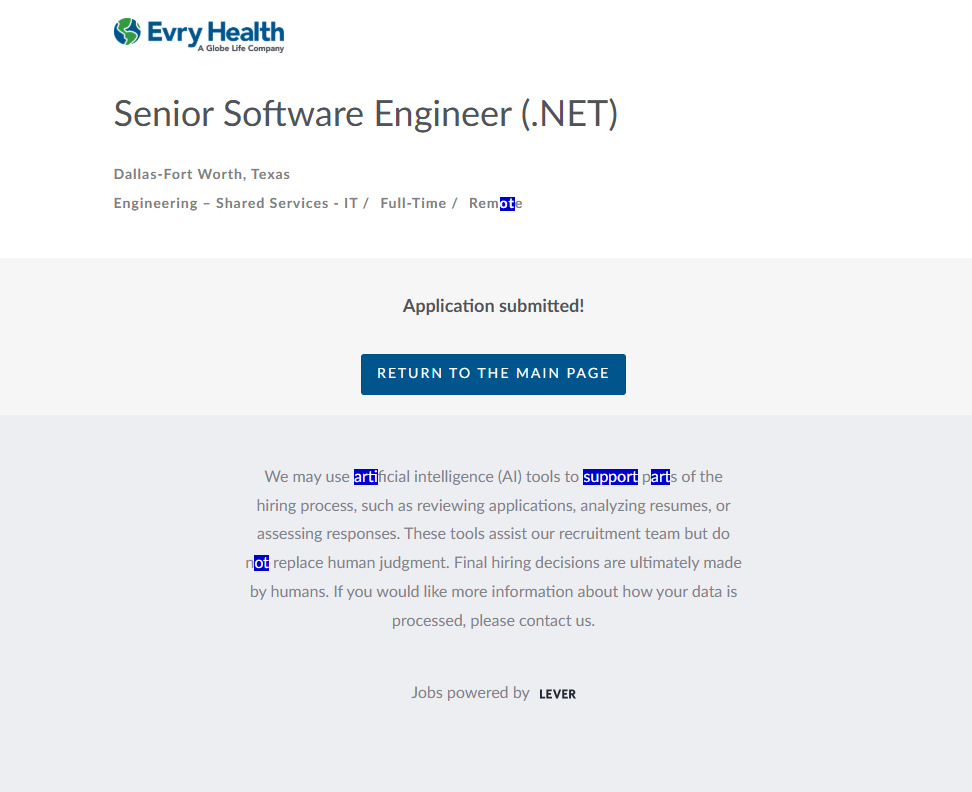This screenshot has width=972, height=792.
Task: Click the highlighted word 'support'
Action: point(610,477)
